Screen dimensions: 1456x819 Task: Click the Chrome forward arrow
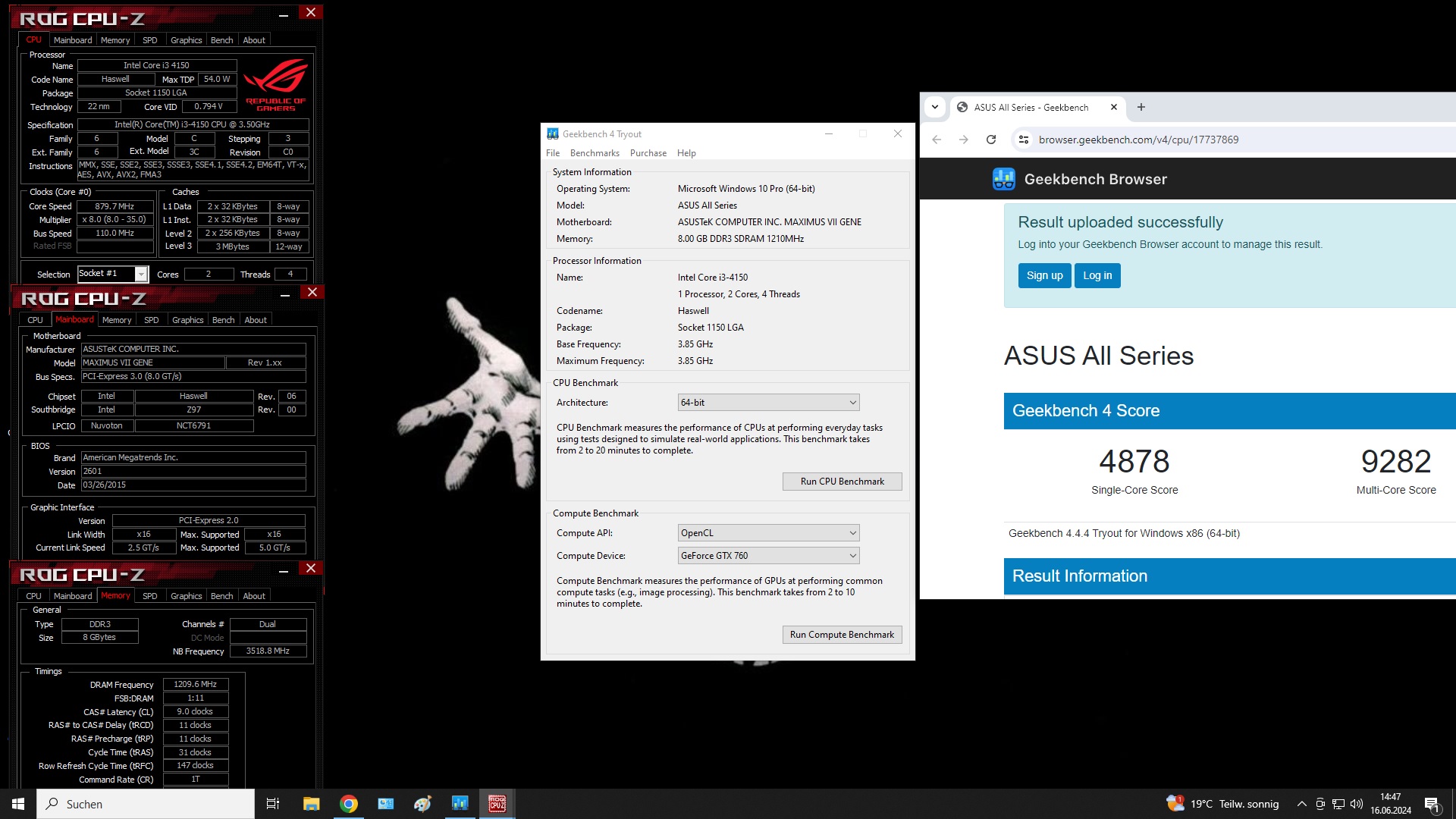(x=963, y=140)
